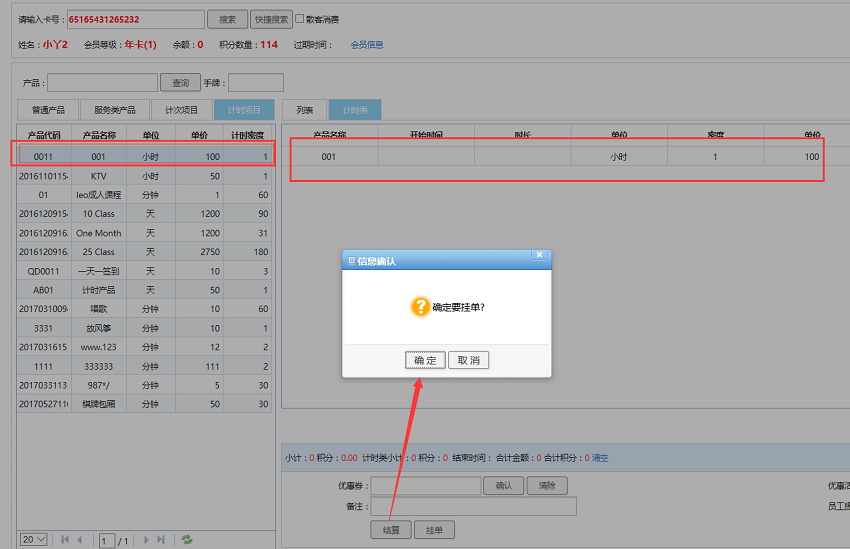Enable the 散客消费 checkbox
Image resolution: width=850 pixels, height=549 pixels.
300,19
